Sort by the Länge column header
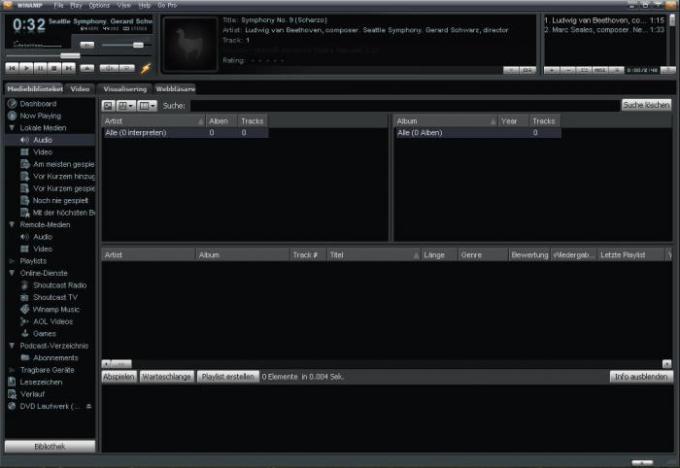The image size is (680, 468). tap(439, 255)
